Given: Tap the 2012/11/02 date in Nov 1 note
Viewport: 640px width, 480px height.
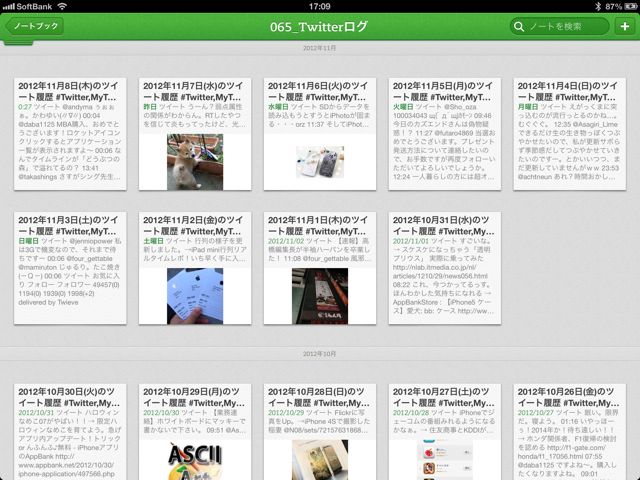Looking at the screenshot, I should tap(286, 241).
